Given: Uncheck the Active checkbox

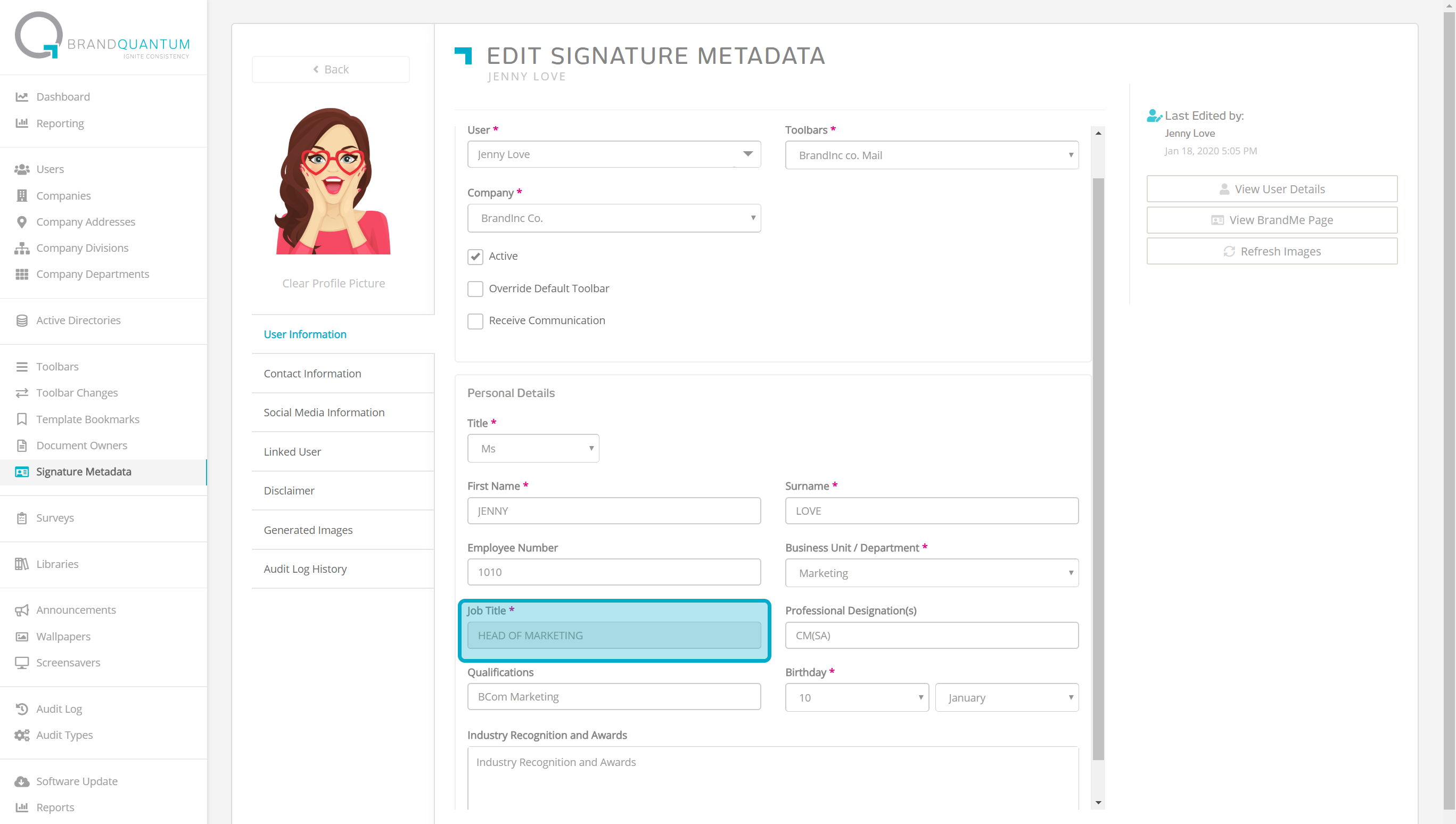Looking at the screenshot, I should [x=475, y=257].
